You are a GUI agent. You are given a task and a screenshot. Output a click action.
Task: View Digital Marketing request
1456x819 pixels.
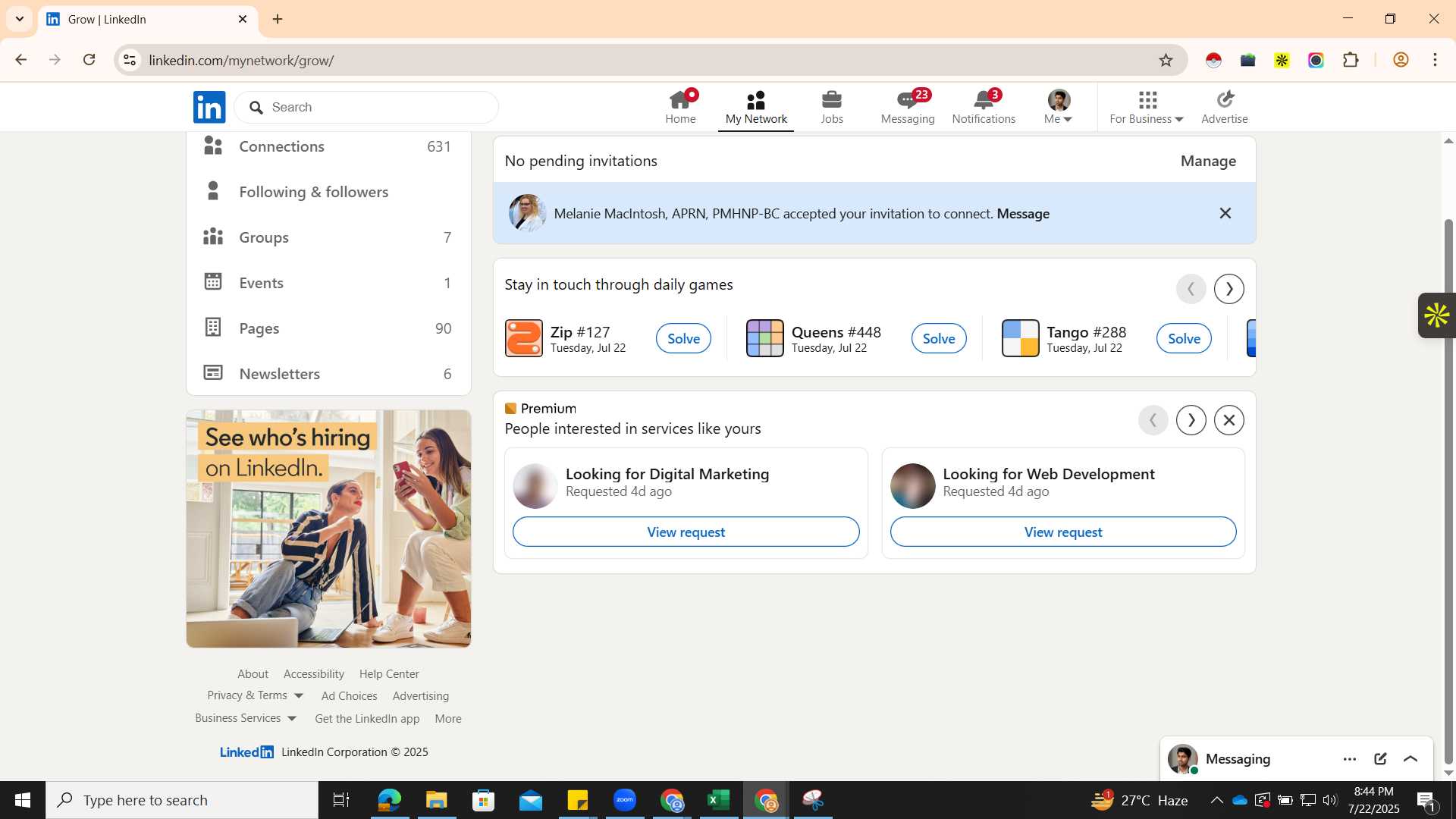pos(686,532)
